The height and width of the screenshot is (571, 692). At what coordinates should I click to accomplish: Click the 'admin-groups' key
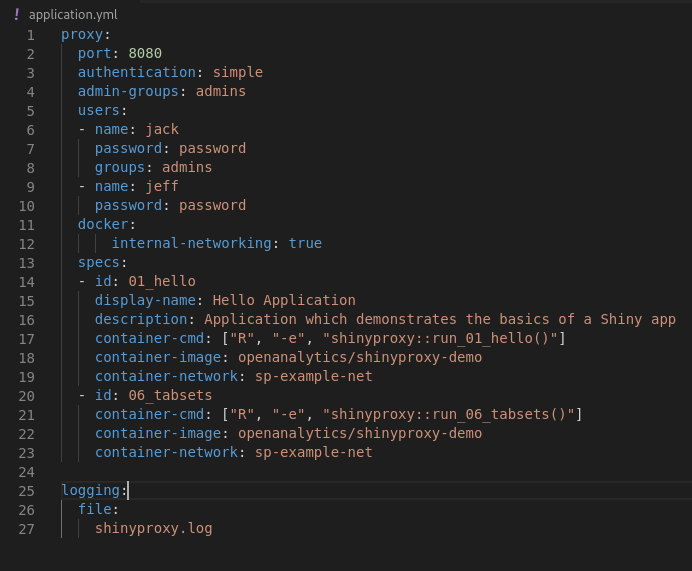coord(128,91)
